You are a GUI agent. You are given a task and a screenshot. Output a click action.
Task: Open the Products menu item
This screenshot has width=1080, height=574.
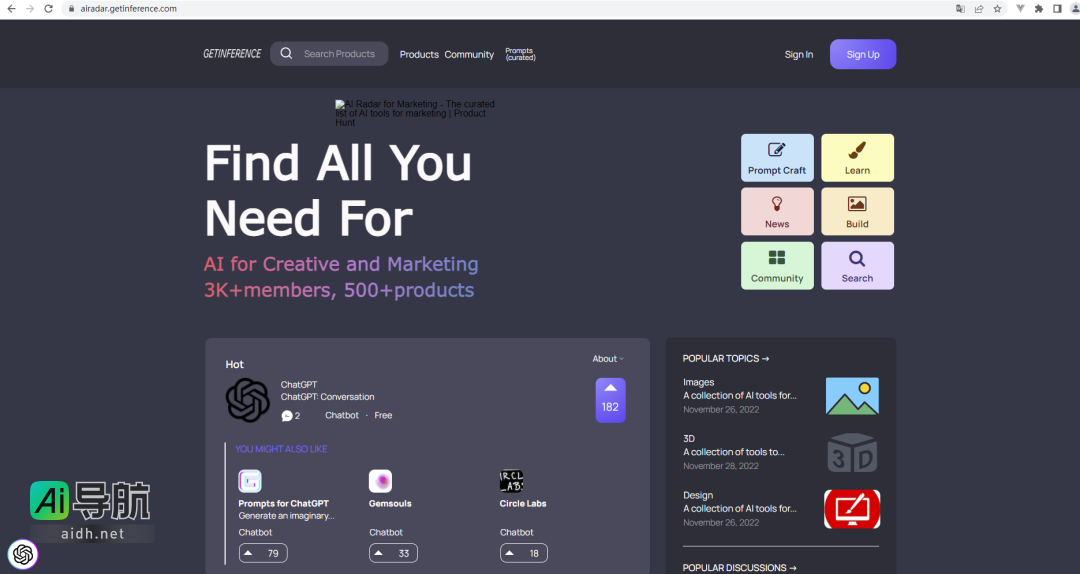419,54
